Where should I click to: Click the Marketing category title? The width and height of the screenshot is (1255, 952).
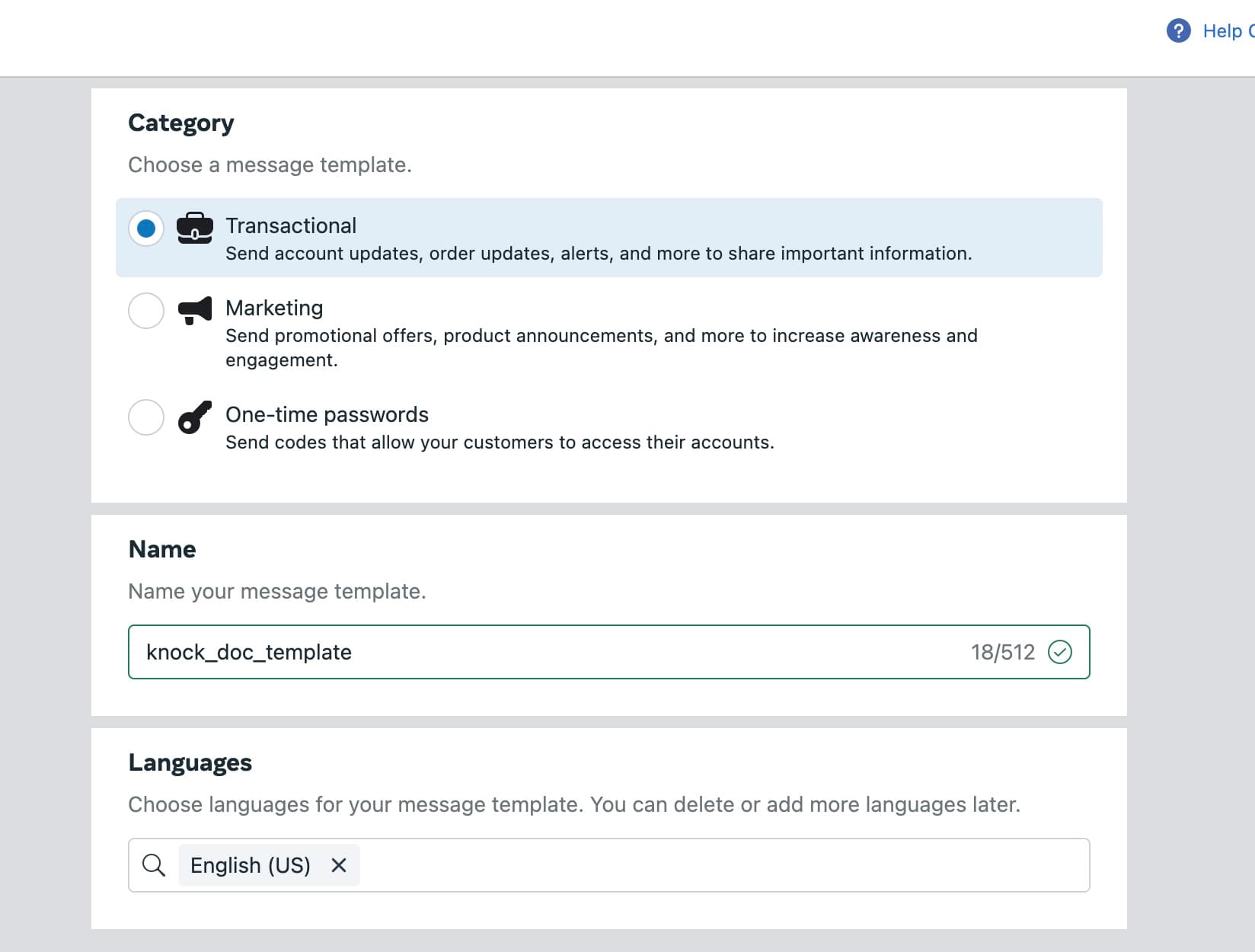click(274, 308)
